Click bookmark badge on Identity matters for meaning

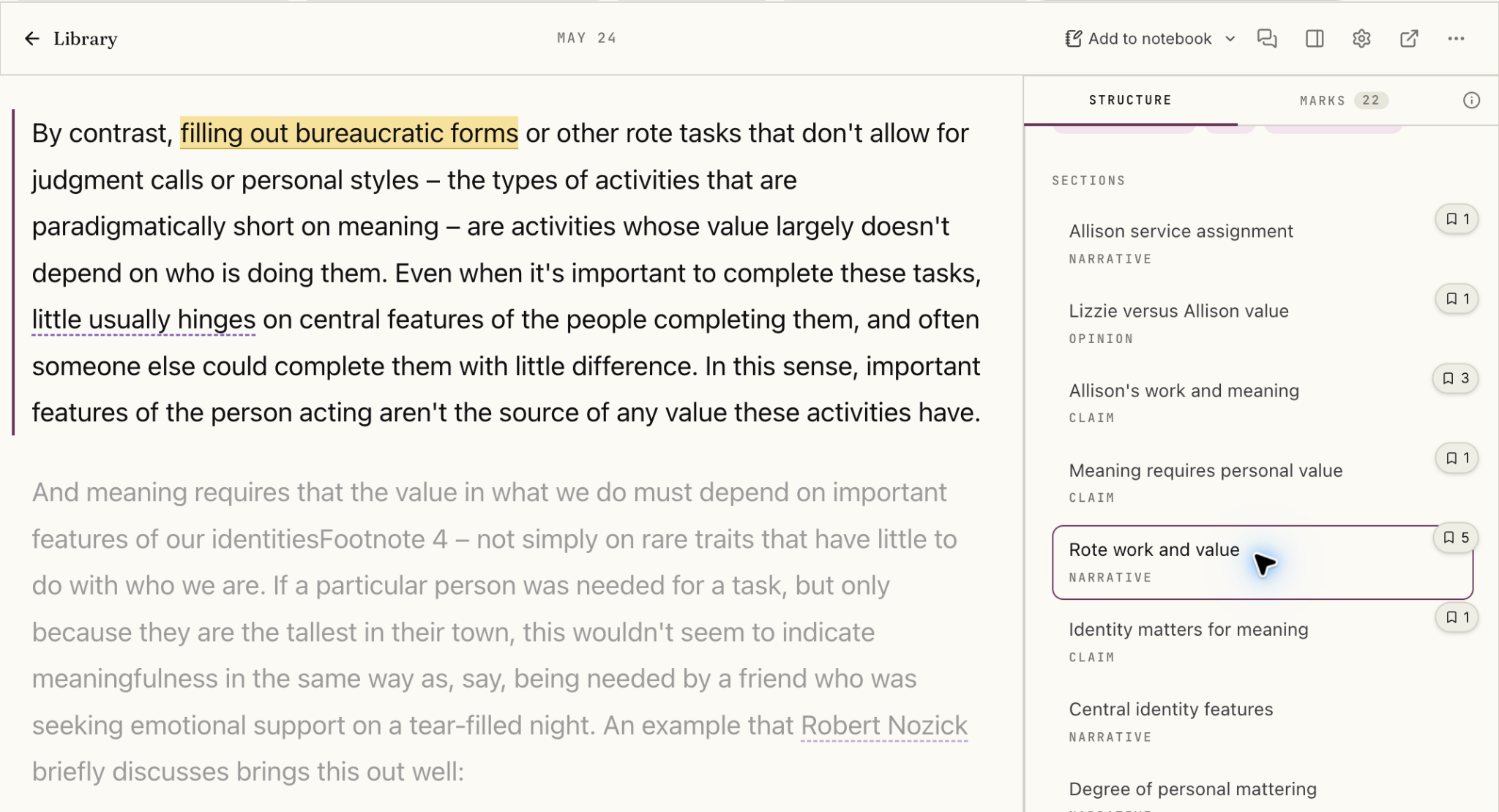click(1457, 617)
